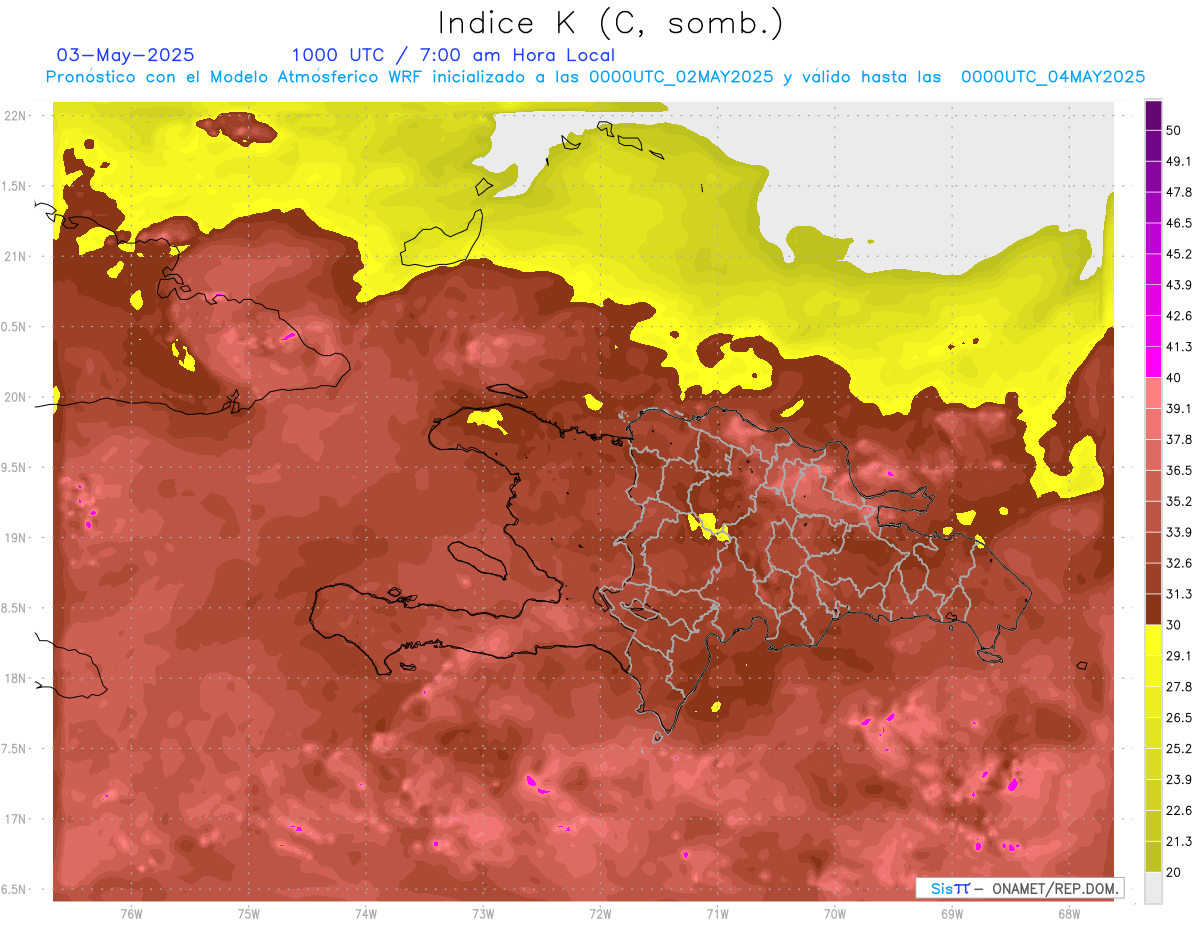Click the '72W' longitude axis label
The height and width of the screenshot is (927, 1200).
click(x=600, y=914)
